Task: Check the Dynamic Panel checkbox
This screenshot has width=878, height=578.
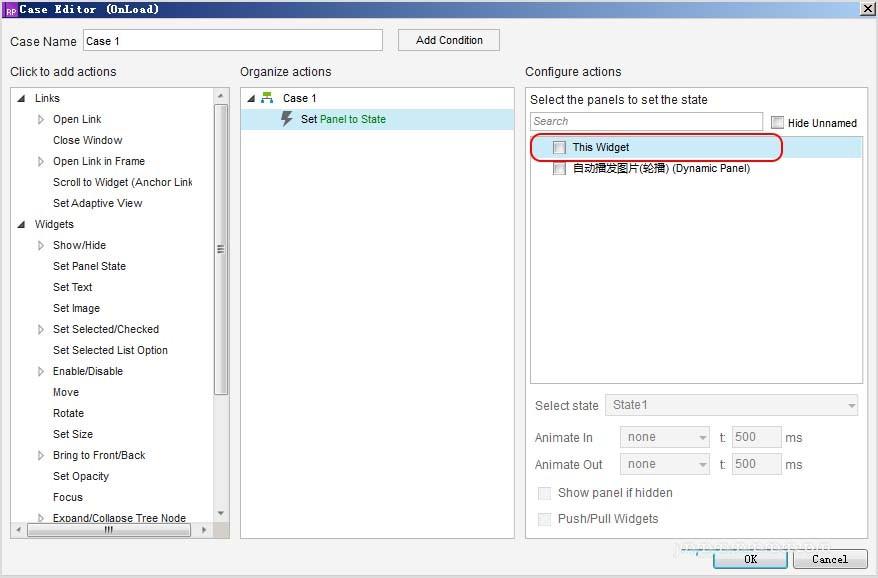Action: 559,169
